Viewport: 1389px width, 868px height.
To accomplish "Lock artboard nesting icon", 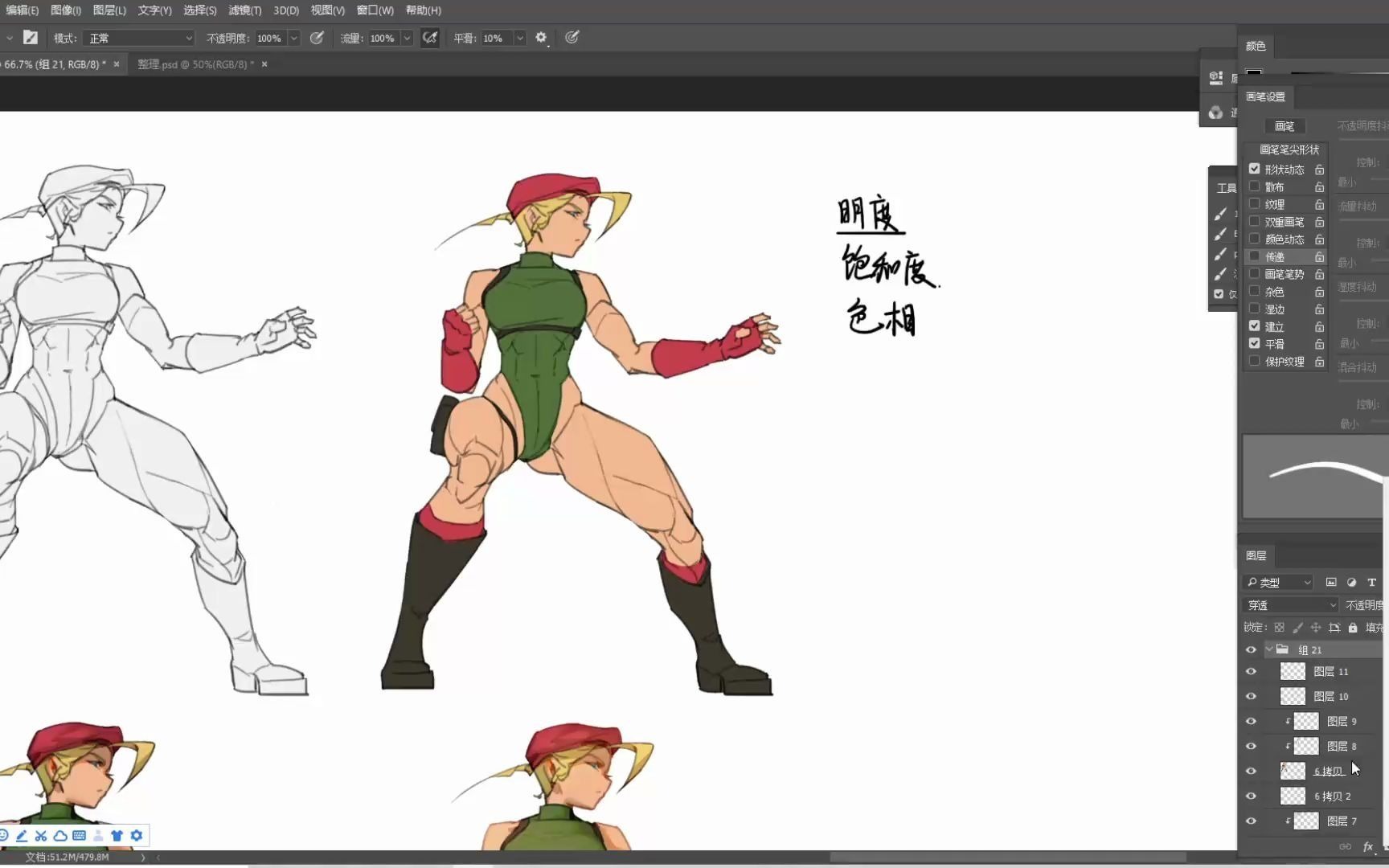I will click(1334, 627).
